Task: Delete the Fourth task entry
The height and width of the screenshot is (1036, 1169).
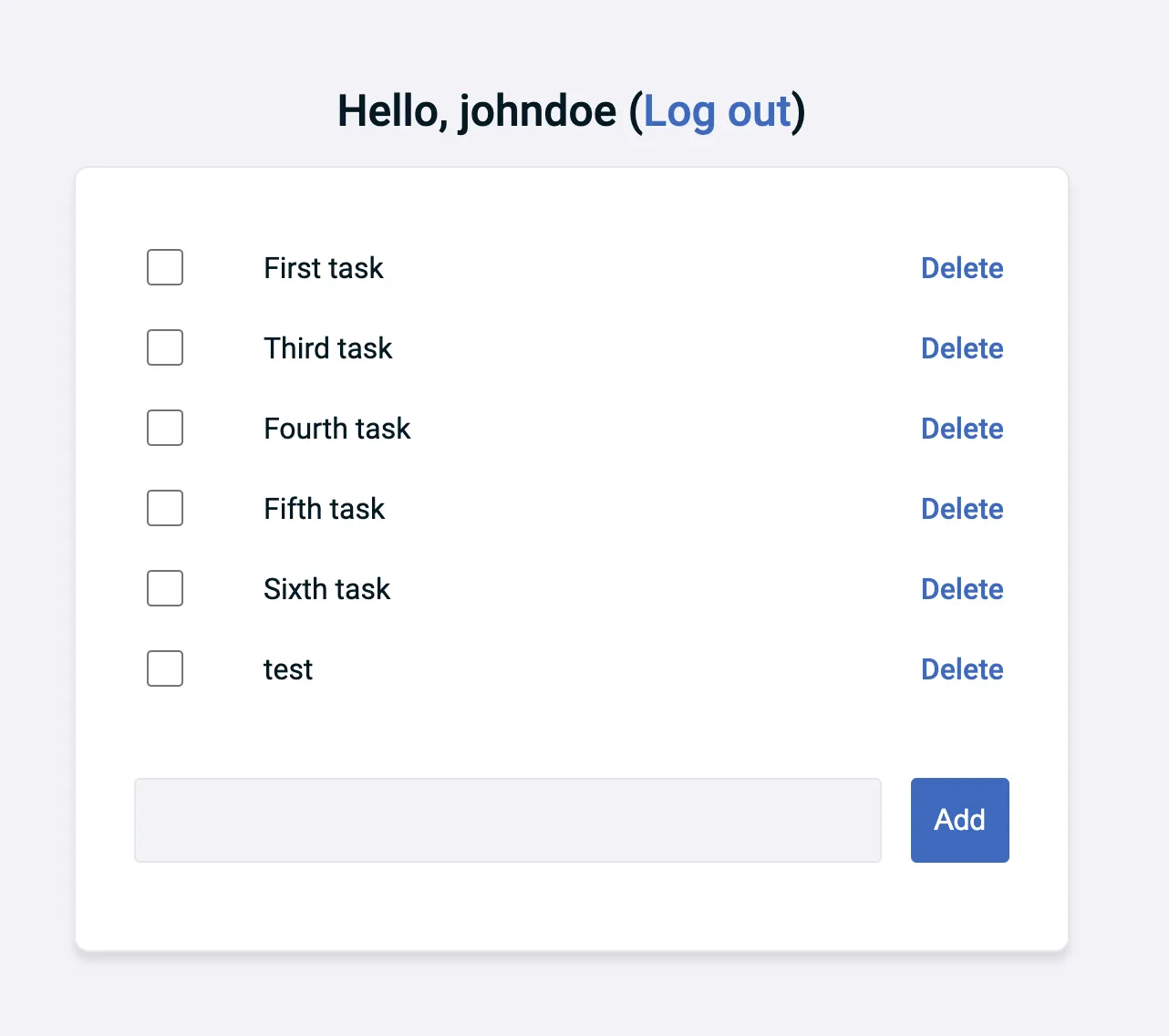Action: point(961,428)
